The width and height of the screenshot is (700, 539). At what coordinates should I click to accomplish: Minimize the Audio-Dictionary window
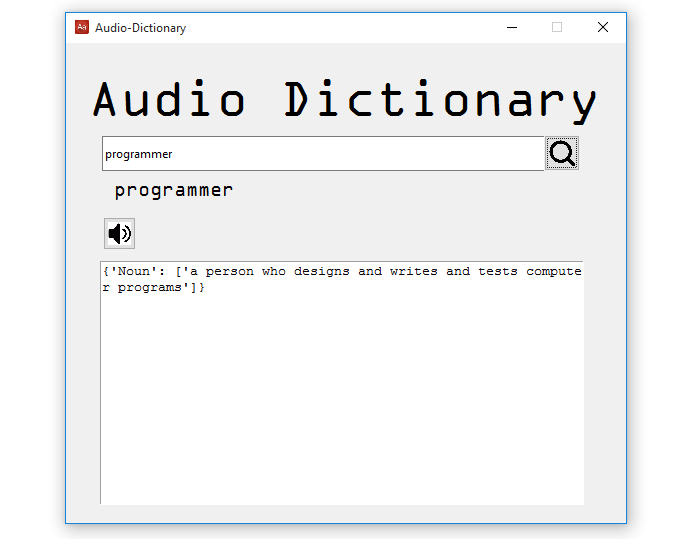(x=512, y=27)
